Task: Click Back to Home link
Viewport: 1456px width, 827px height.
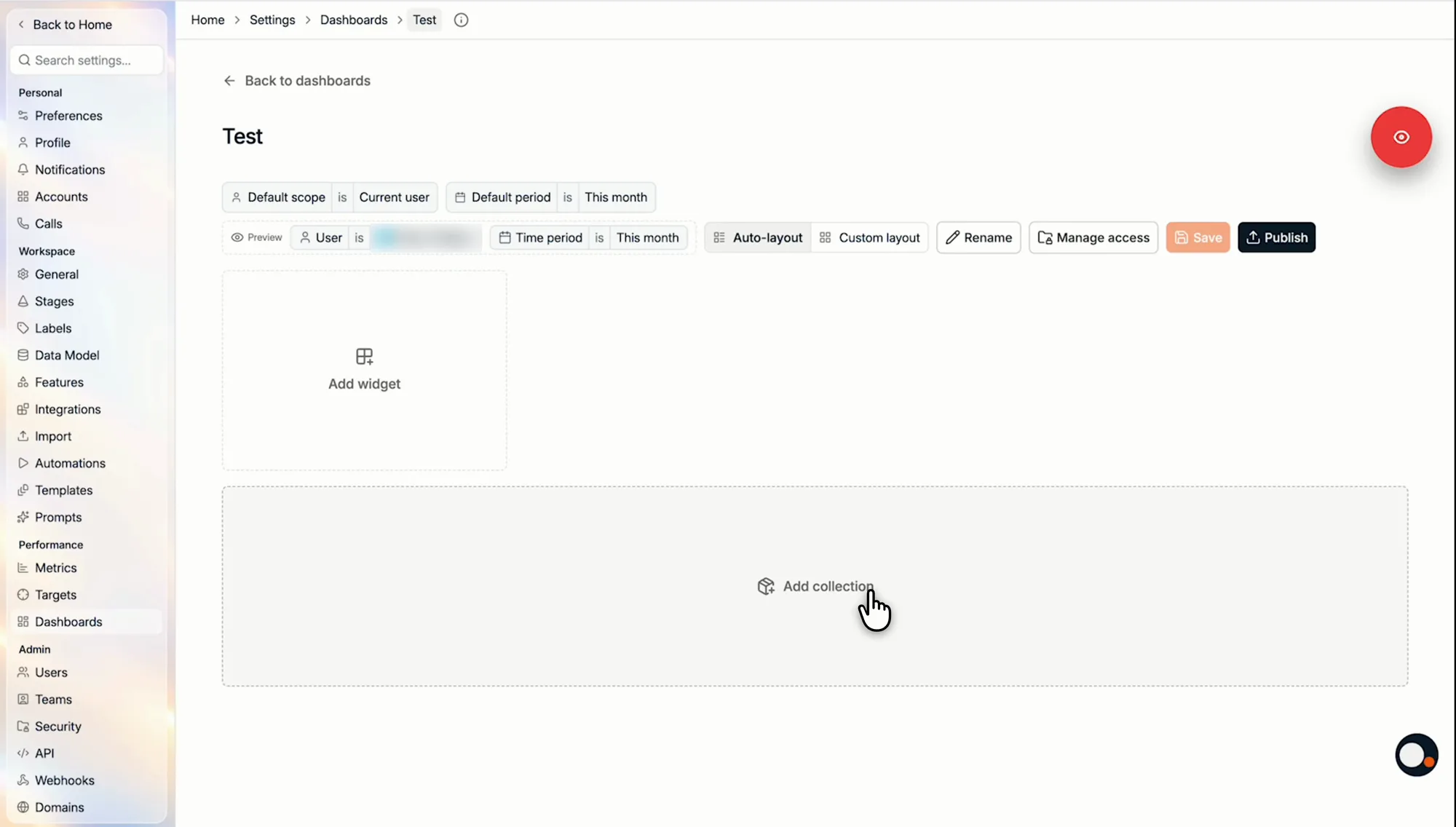Action: 65,25
